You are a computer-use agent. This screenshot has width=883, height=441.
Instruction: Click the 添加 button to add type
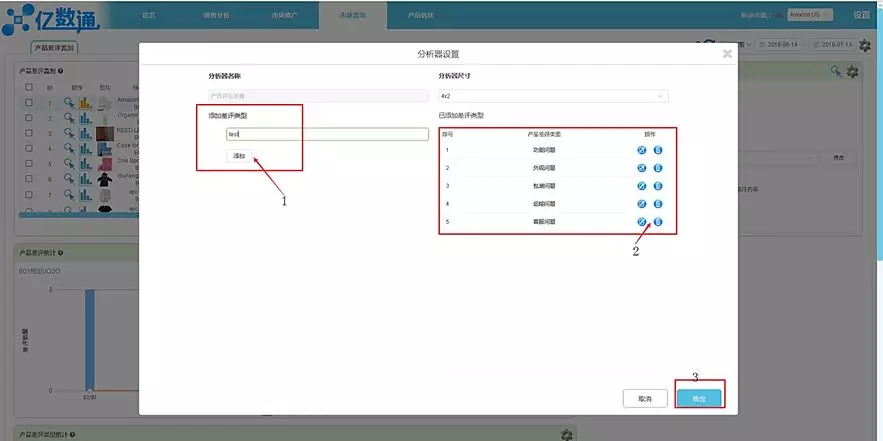click(x=239, y=156)
